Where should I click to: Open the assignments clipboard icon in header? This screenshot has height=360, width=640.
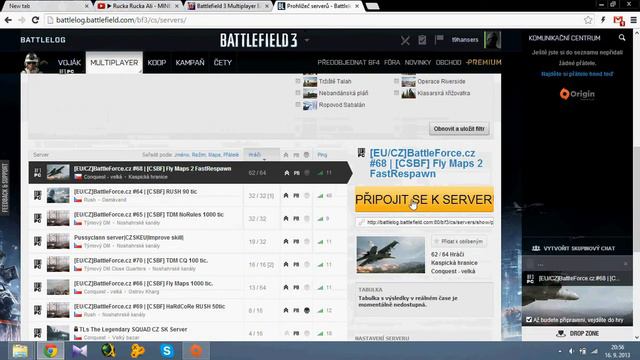(x=422, y=40)
